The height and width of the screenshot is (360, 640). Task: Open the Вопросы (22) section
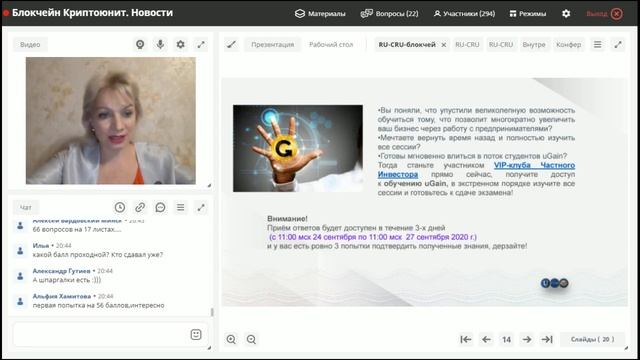pyautogui.click(x=389, y=13)
